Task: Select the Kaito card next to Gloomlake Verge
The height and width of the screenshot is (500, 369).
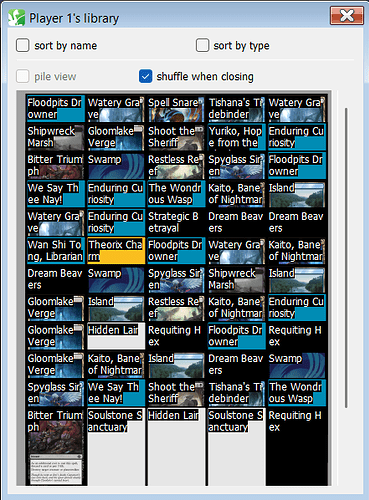Action: point(115,364)
